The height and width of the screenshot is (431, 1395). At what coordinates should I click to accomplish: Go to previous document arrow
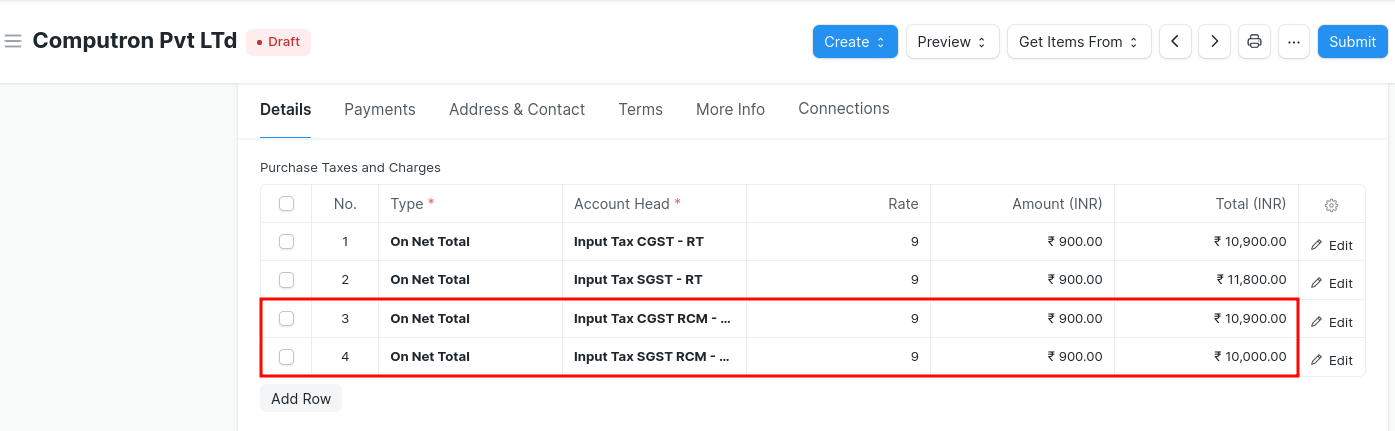[x=1175, y=42]
